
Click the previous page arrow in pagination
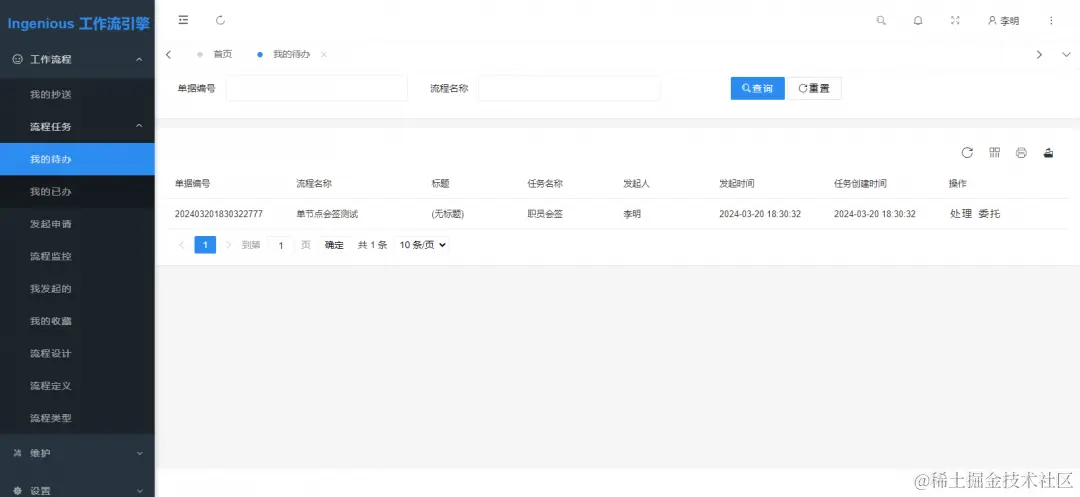pyautogui.click(x=182, y=244)
